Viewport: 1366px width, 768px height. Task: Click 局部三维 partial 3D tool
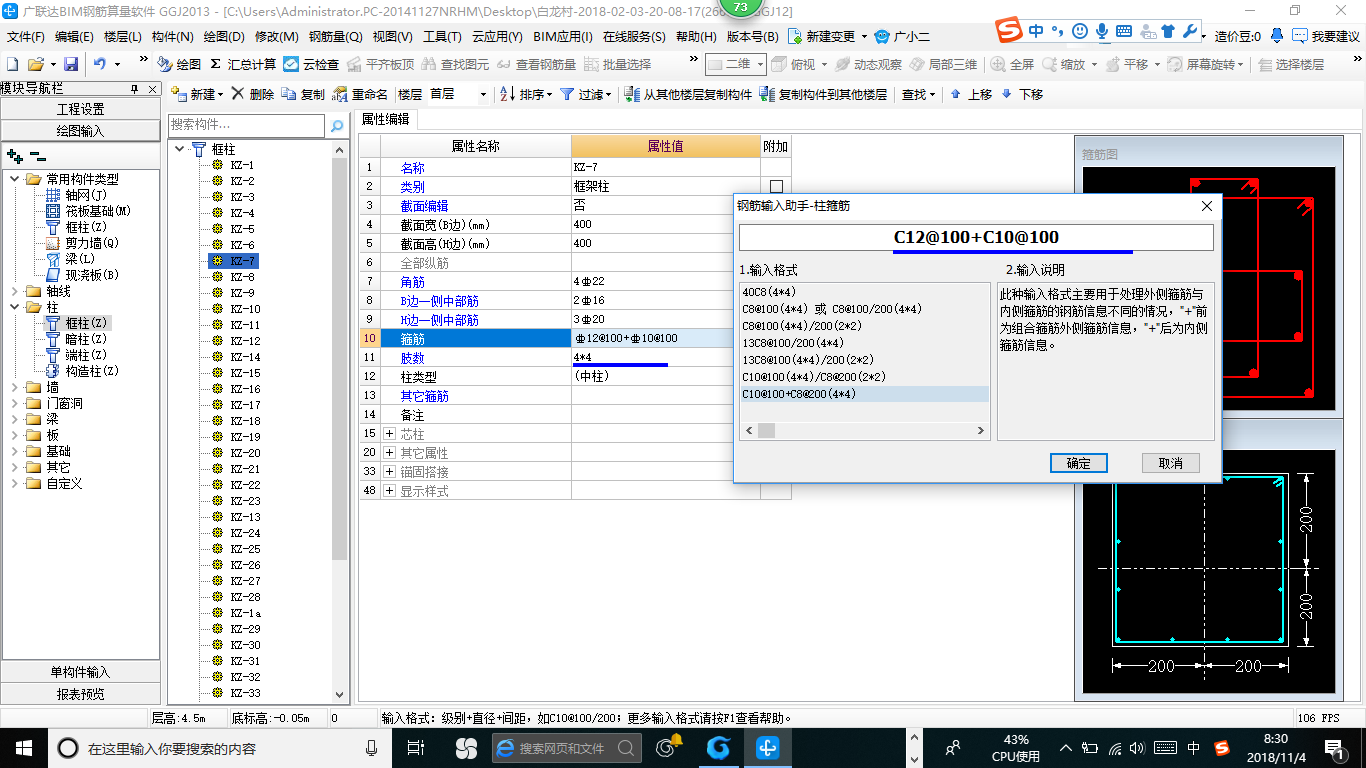pyautogui.click(x=943, y=64)
